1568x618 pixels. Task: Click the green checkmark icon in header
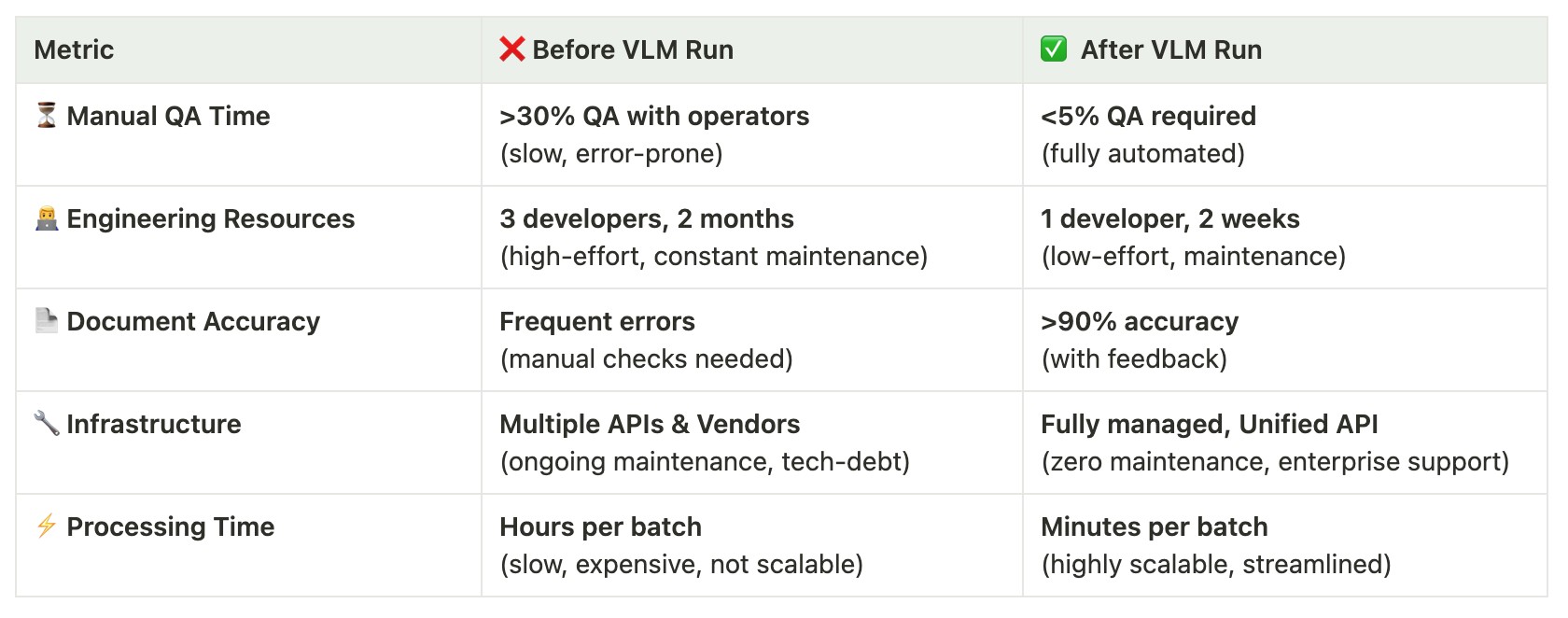click(1054, 49)
